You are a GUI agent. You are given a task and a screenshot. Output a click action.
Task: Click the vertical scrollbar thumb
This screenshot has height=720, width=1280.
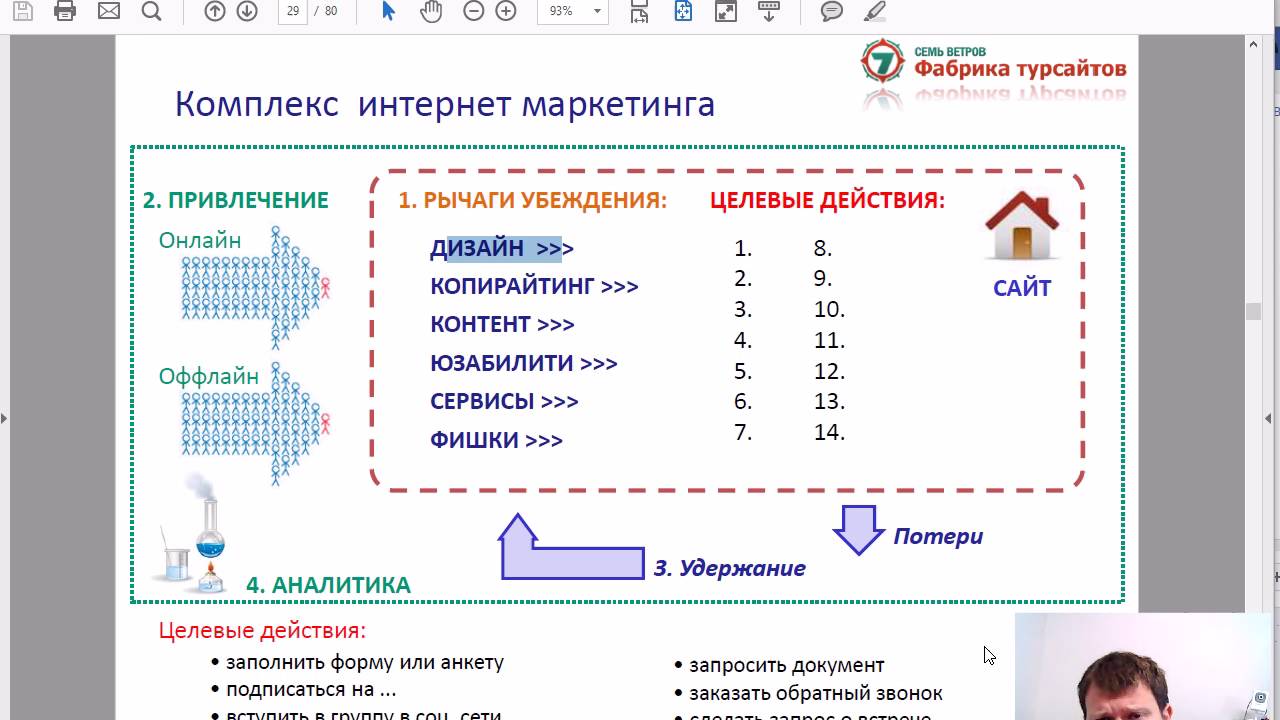pos(1253,311)
